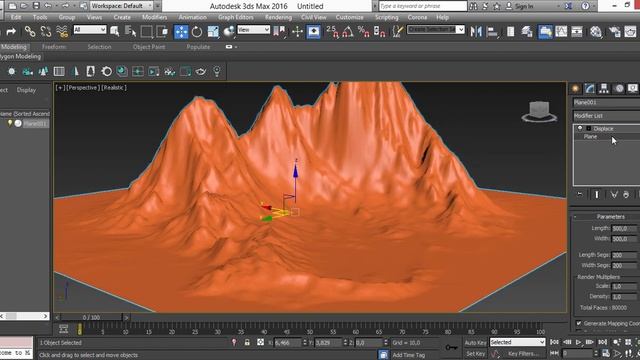The width and height of the screenshot is (640, 360).
Task: Select Plane in the modifier stack
Action: click(590, 137)
